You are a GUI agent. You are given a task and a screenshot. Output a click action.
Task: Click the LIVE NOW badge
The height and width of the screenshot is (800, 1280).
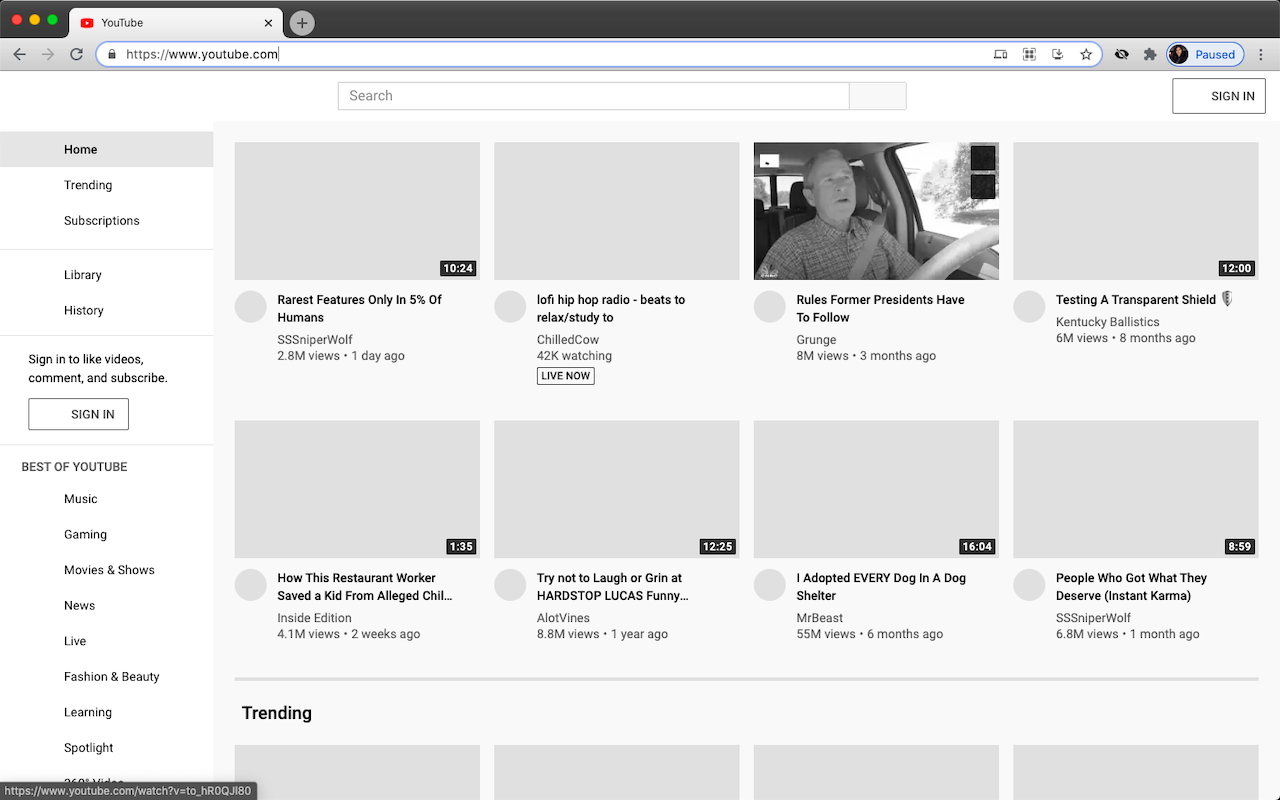tap(566, 376)
